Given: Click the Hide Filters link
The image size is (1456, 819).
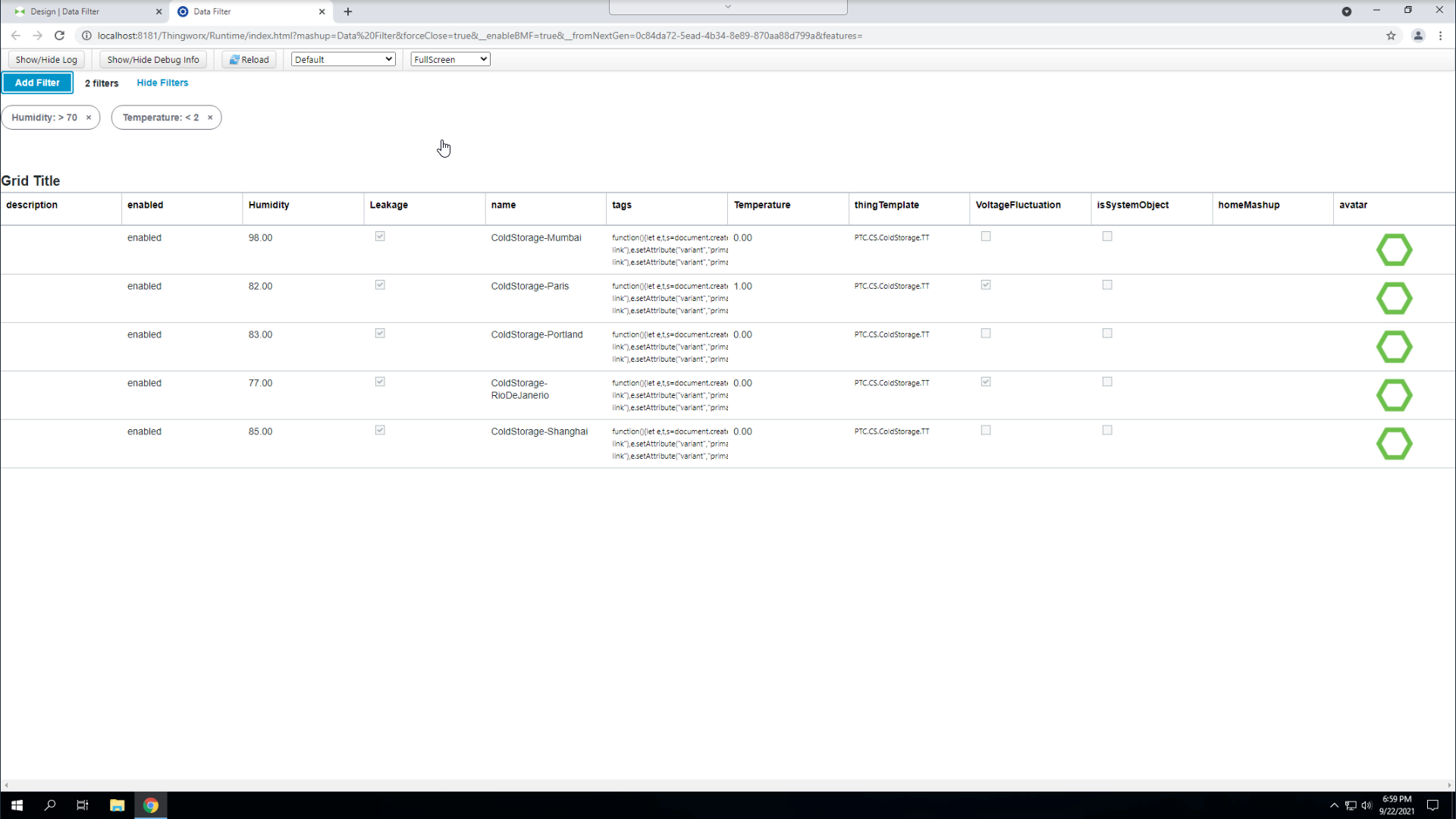Looking at the screenshot, I should pos(162,83).
